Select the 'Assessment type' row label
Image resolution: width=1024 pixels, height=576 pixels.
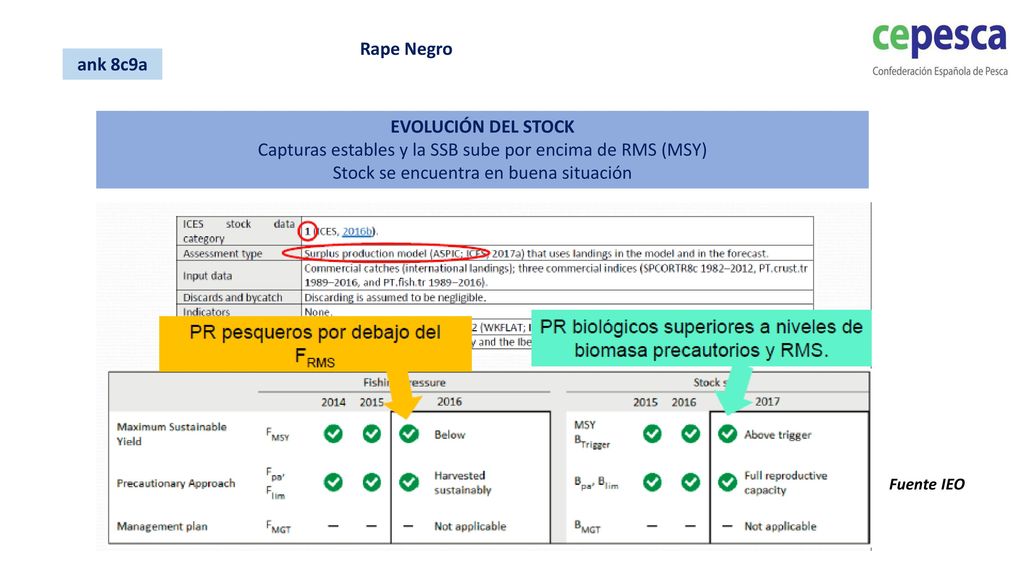(223, 253)
